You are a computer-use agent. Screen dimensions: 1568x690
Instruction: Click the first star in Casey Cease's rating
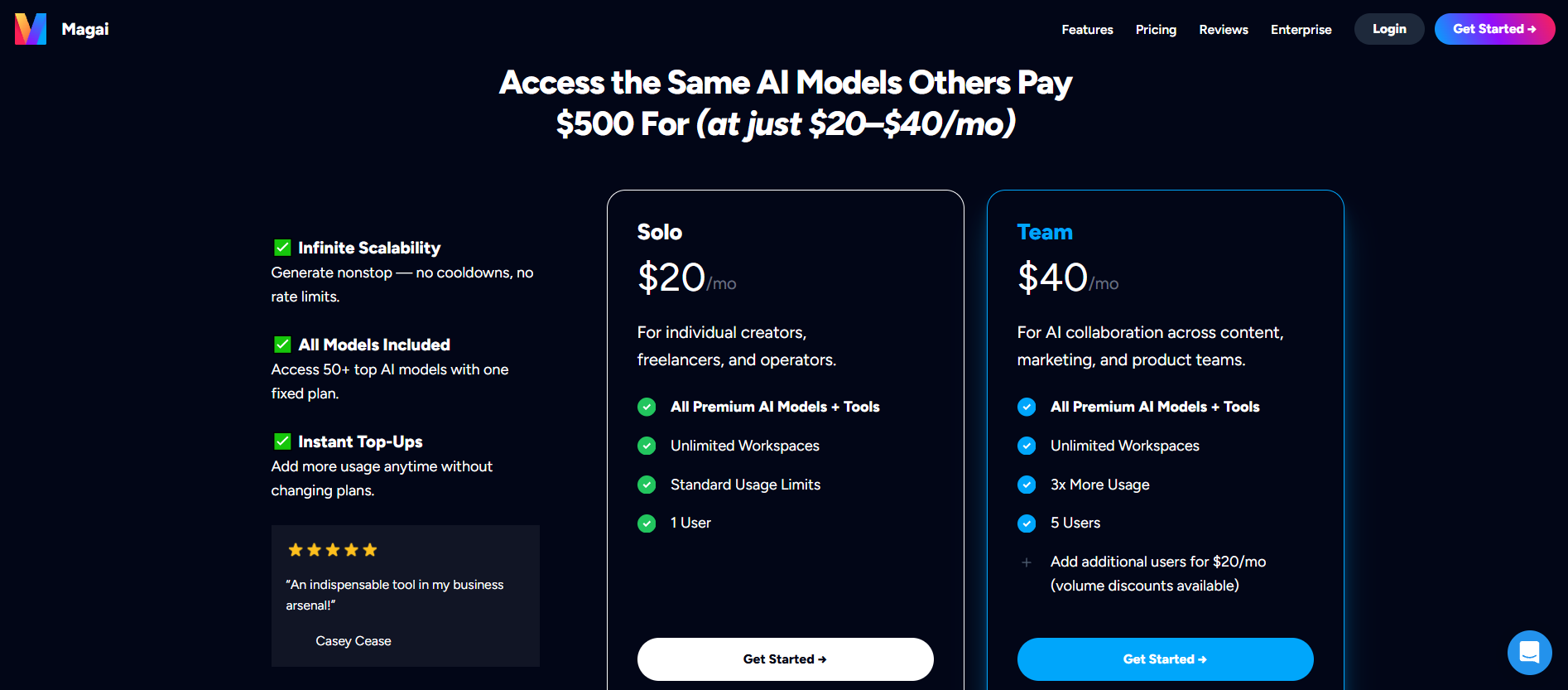pyautogui.click(x=296, y=549)
